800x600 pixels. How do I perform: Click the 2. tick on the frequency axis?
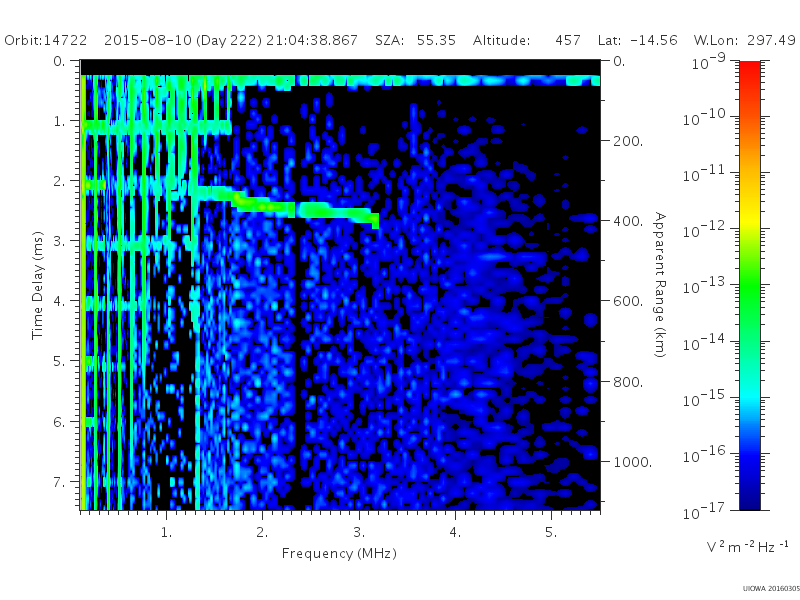click(x=262, y=533)
